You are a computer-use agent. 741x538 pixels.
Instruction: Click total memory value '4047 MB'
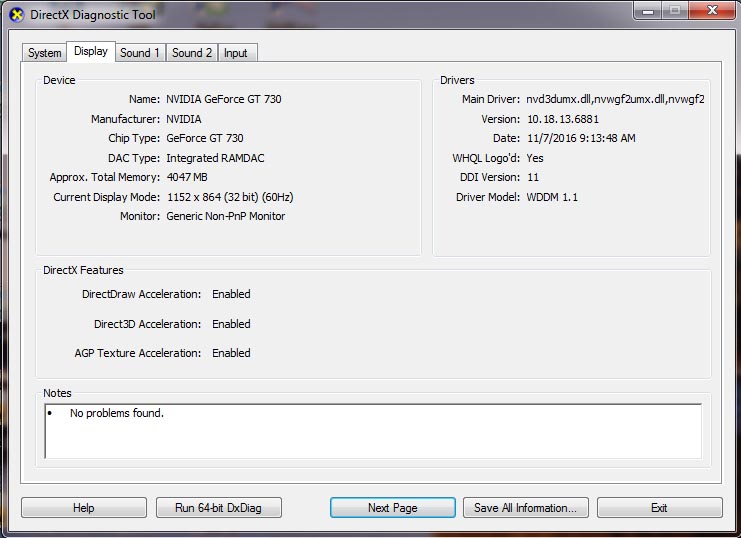point(187,177)
